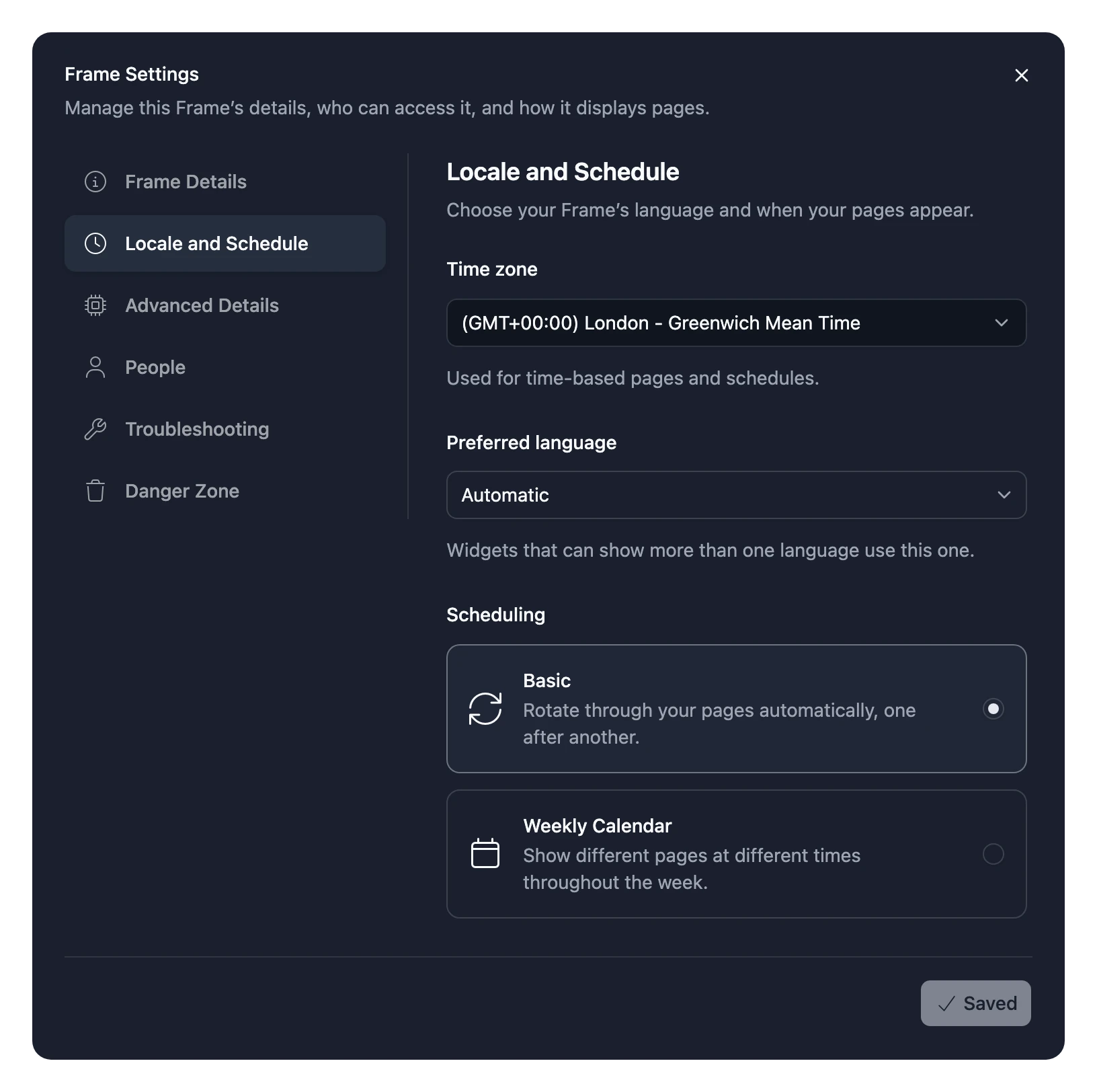Click the clock icon for Locale and Schedule

(x=95, y=243)
